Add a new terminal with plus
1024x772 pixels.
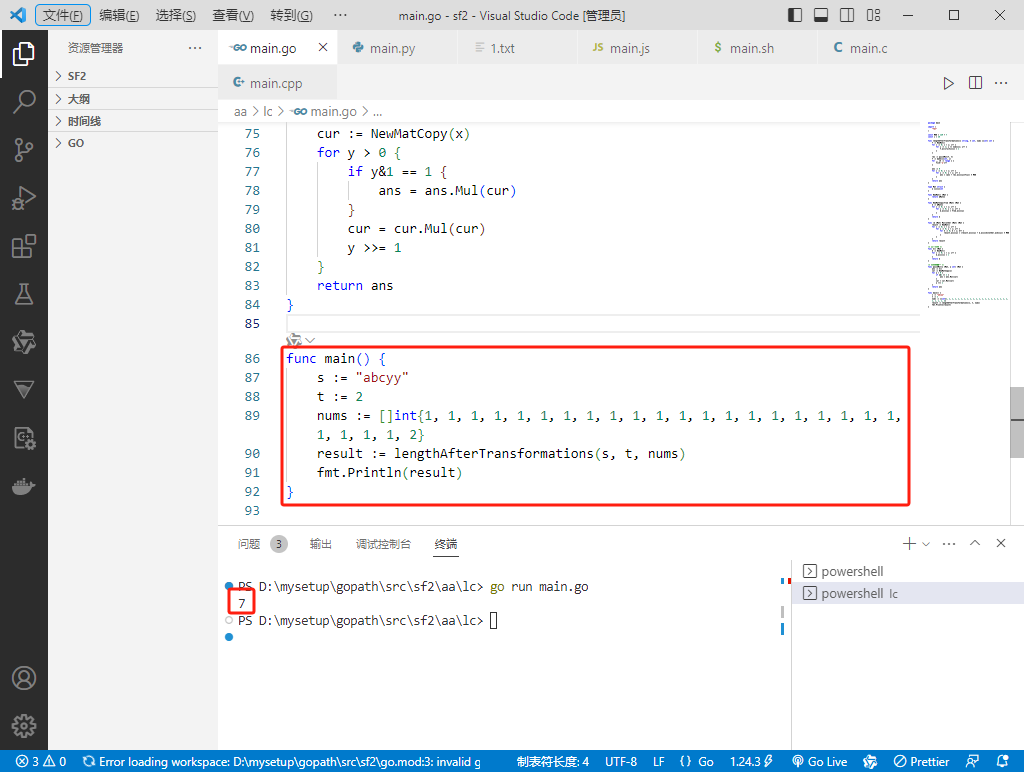908,543
